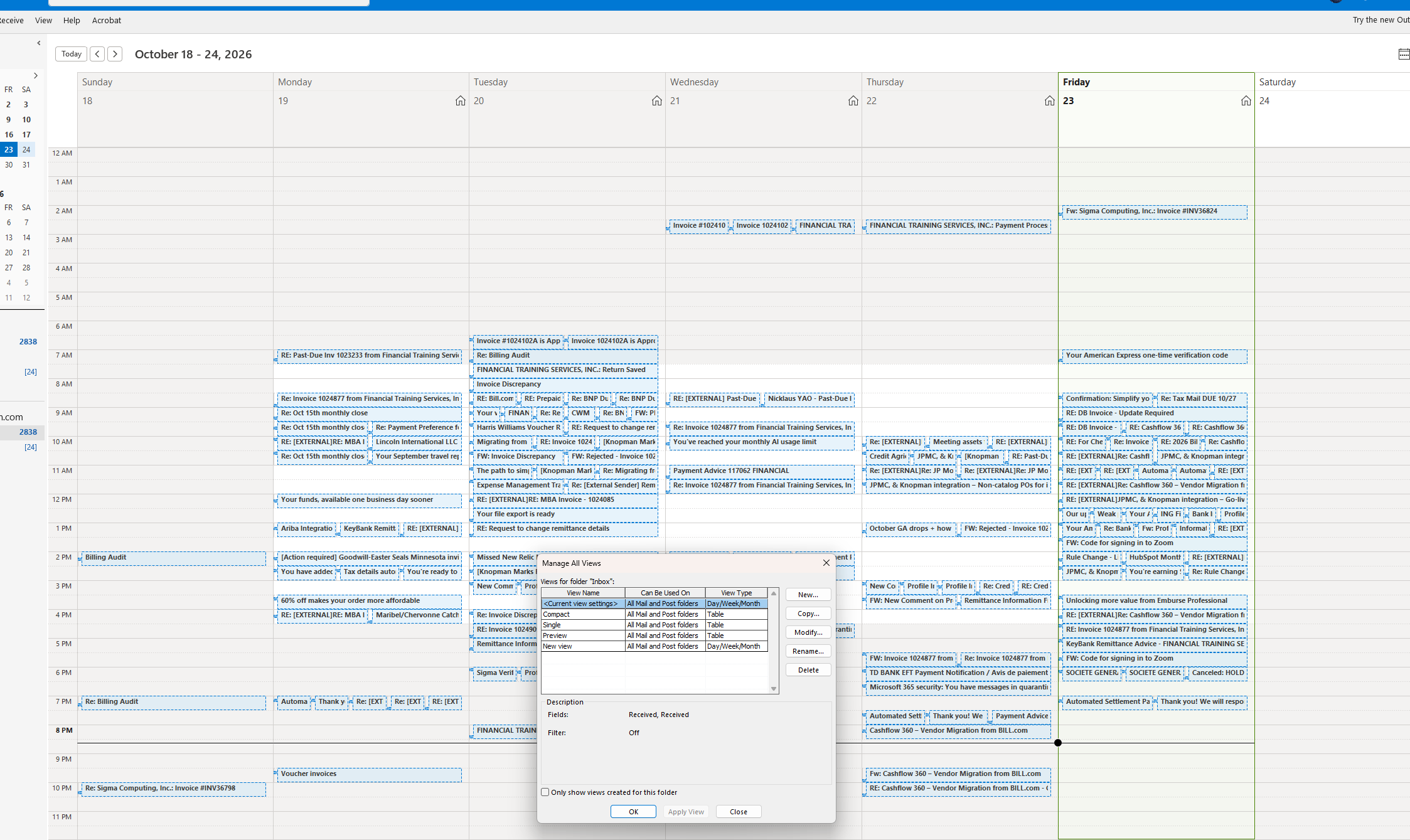1410x840 pixels.
Task: Select the Compact view row
Action: tap(654, 614)
